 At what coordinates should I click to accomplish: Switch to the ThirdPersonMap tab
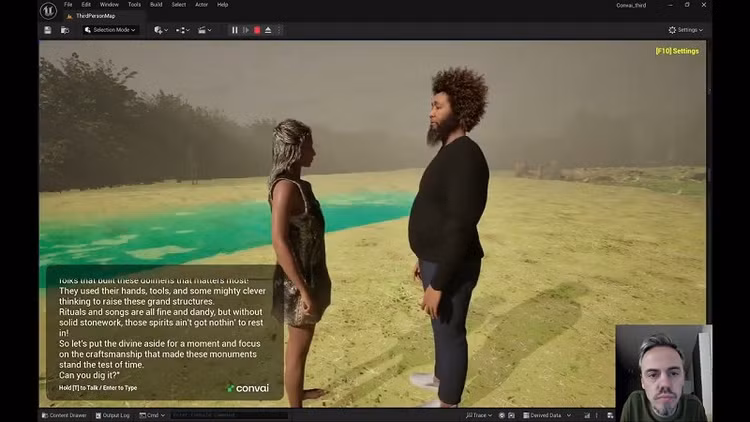(x=97, y=16)
